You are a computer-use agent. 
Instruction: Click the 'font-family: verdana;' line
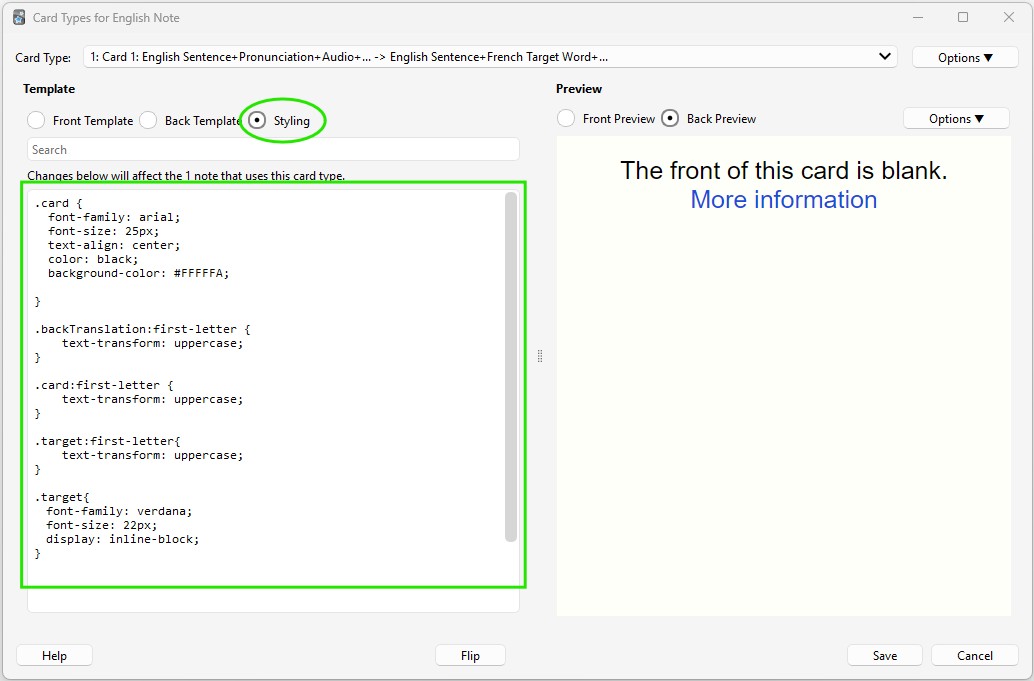119,511
